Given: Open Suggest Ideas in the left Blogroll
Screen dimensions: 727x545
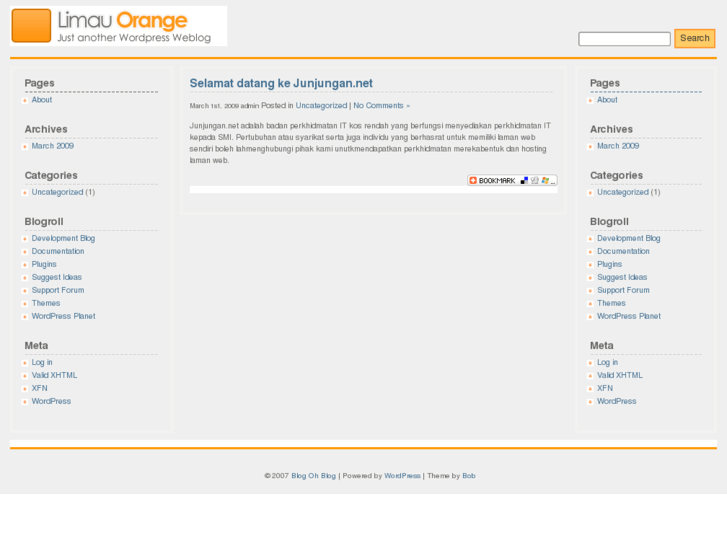Looking at the screenshot, I should [x=57, y=277].
